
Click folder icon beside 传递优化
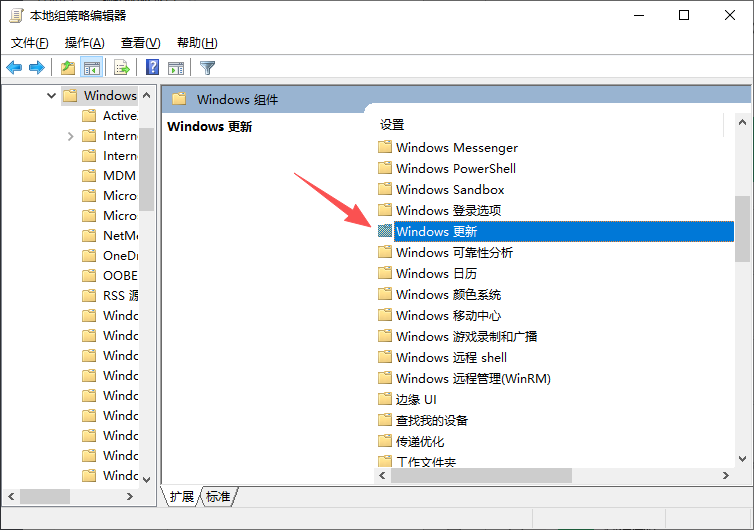385,441
